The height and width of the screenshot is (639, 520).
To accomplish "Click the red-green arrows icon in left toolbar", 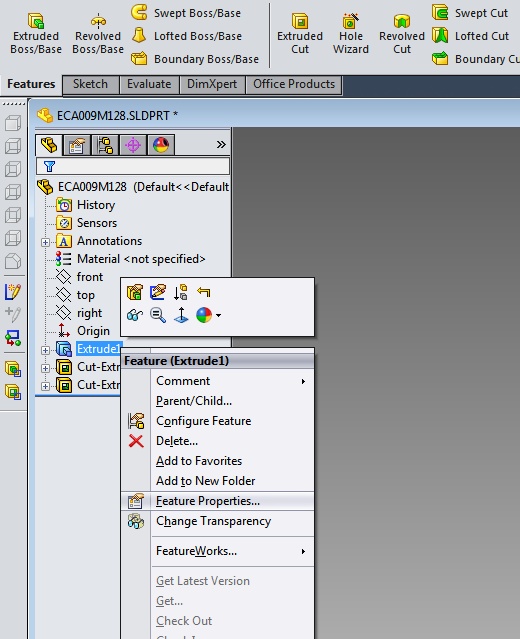I will [13, 337].
